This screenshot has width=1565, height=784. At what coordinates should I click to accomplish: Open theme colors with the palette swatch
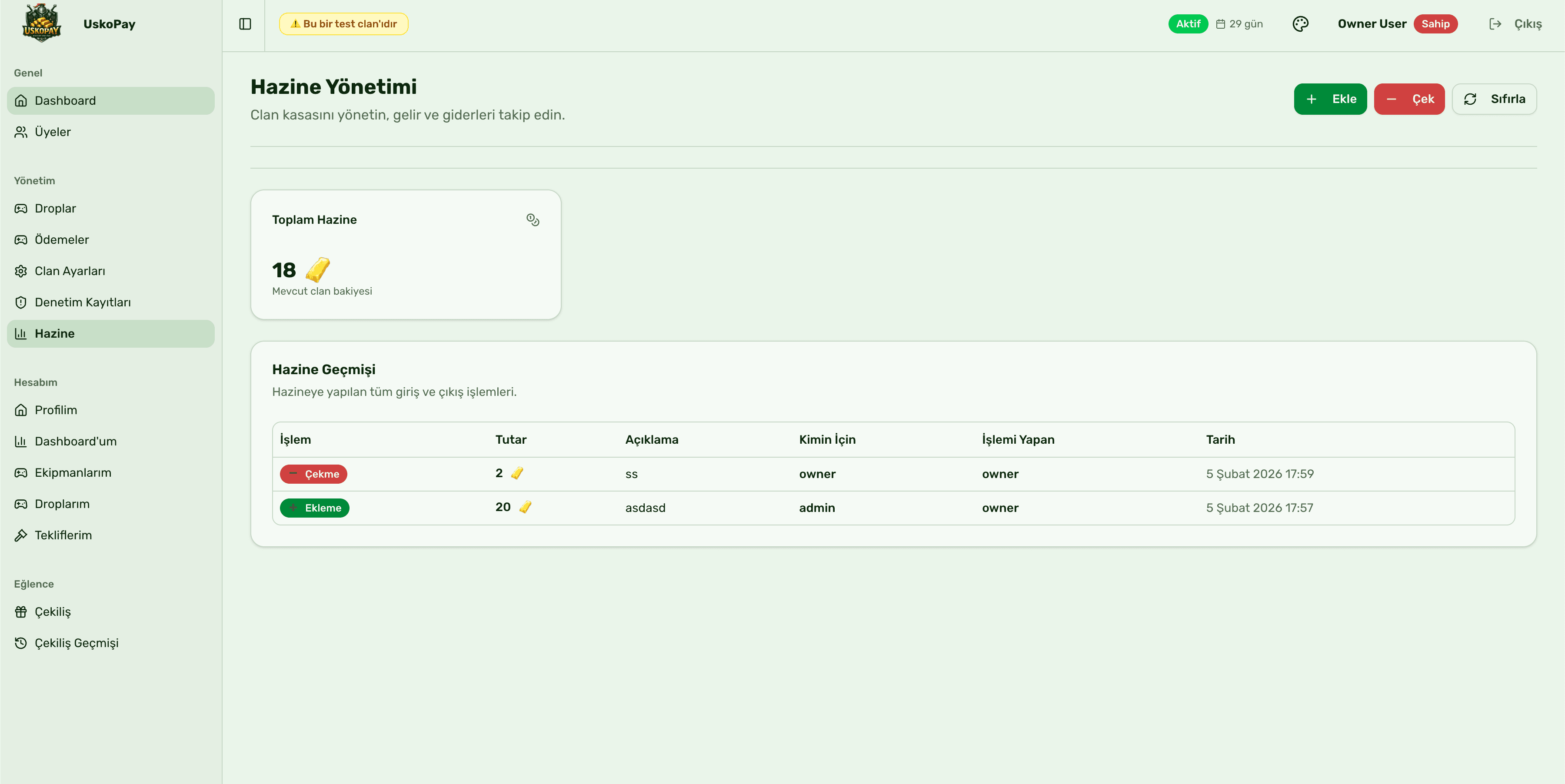coord(1301,23)
